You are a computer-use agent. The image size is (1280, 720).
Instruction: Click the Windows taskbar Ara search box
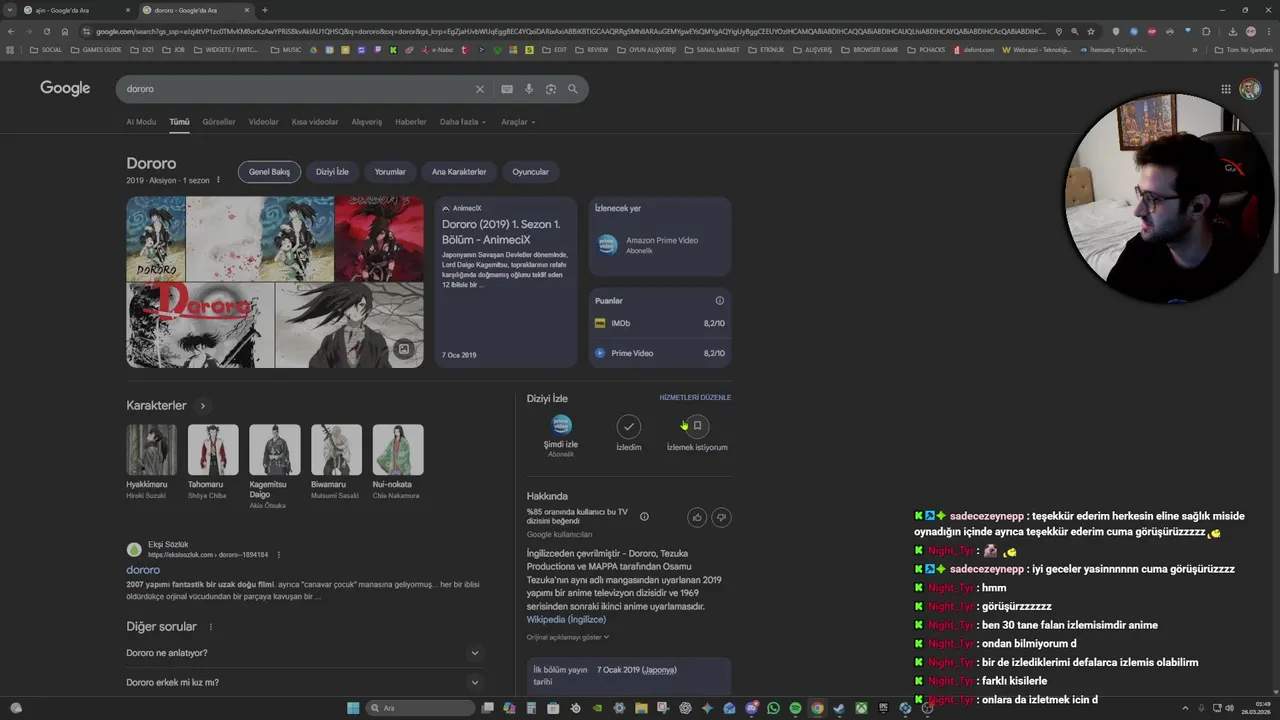tap(420, 708)
